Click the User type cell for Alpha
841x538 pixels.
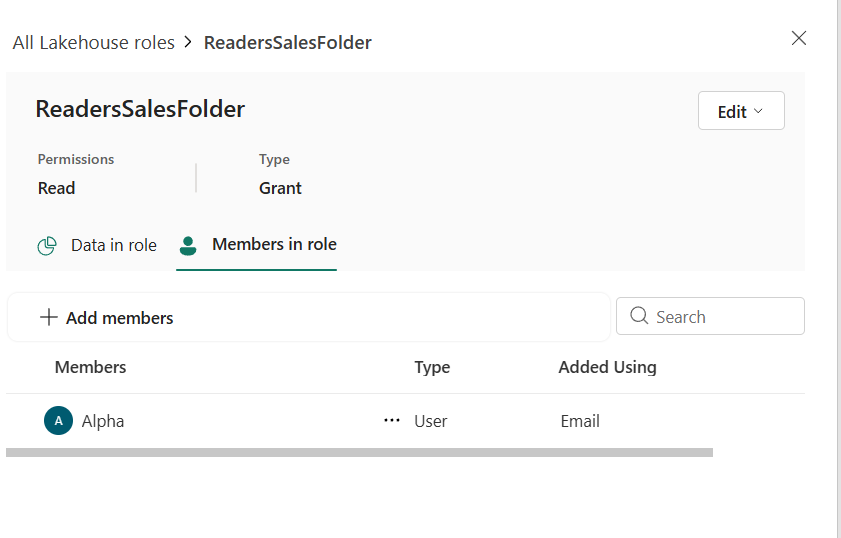(x=431, y=421)
